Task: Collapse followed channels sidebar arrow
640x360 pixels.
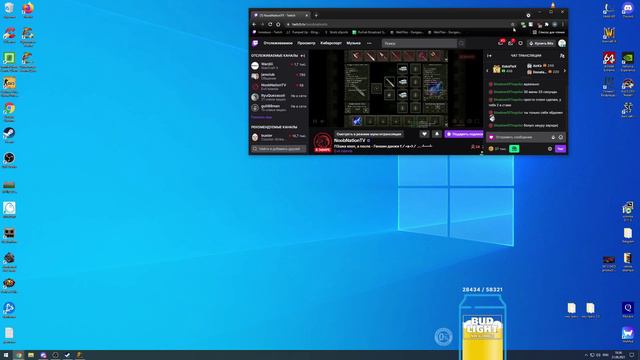Action: (x=303, y=56)
